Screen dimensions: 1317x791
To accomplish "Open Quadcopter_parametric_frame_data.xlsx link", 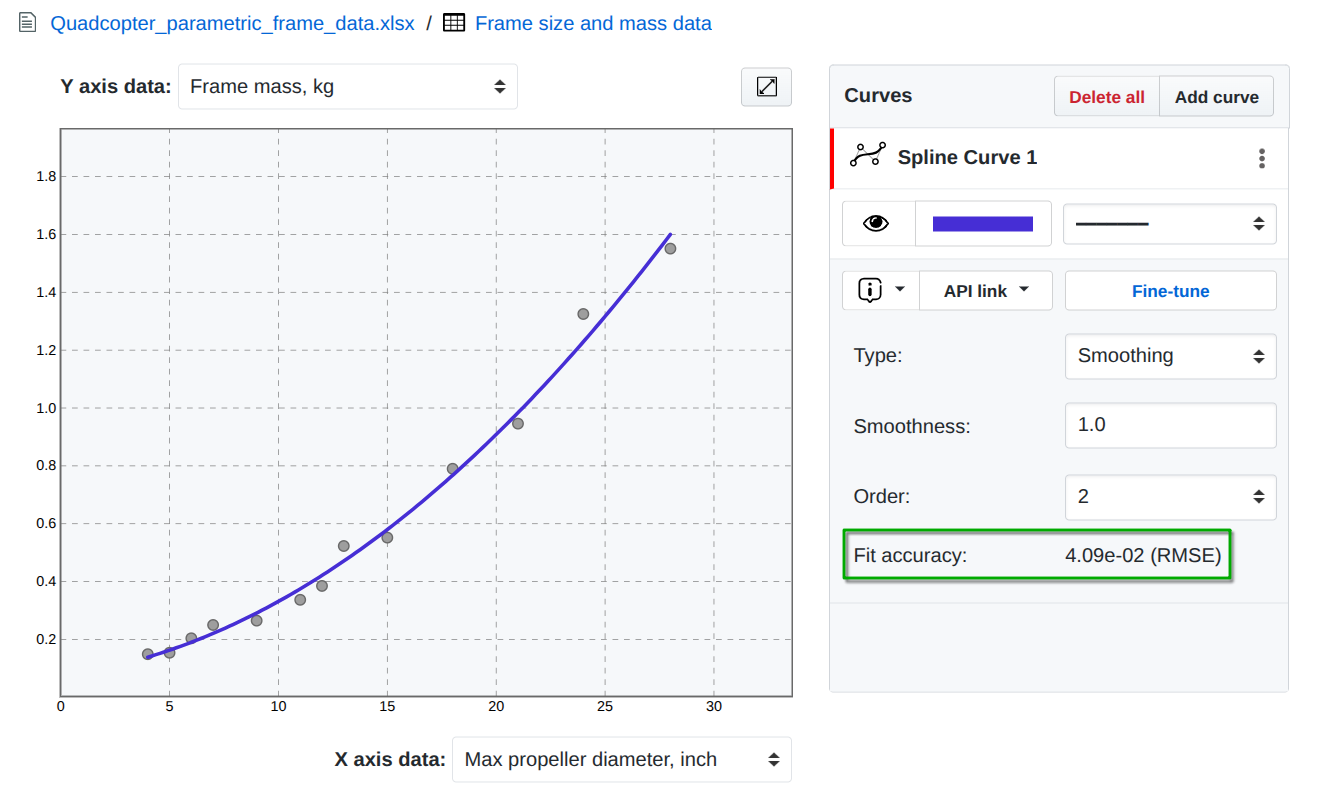I will coord(232,23).
